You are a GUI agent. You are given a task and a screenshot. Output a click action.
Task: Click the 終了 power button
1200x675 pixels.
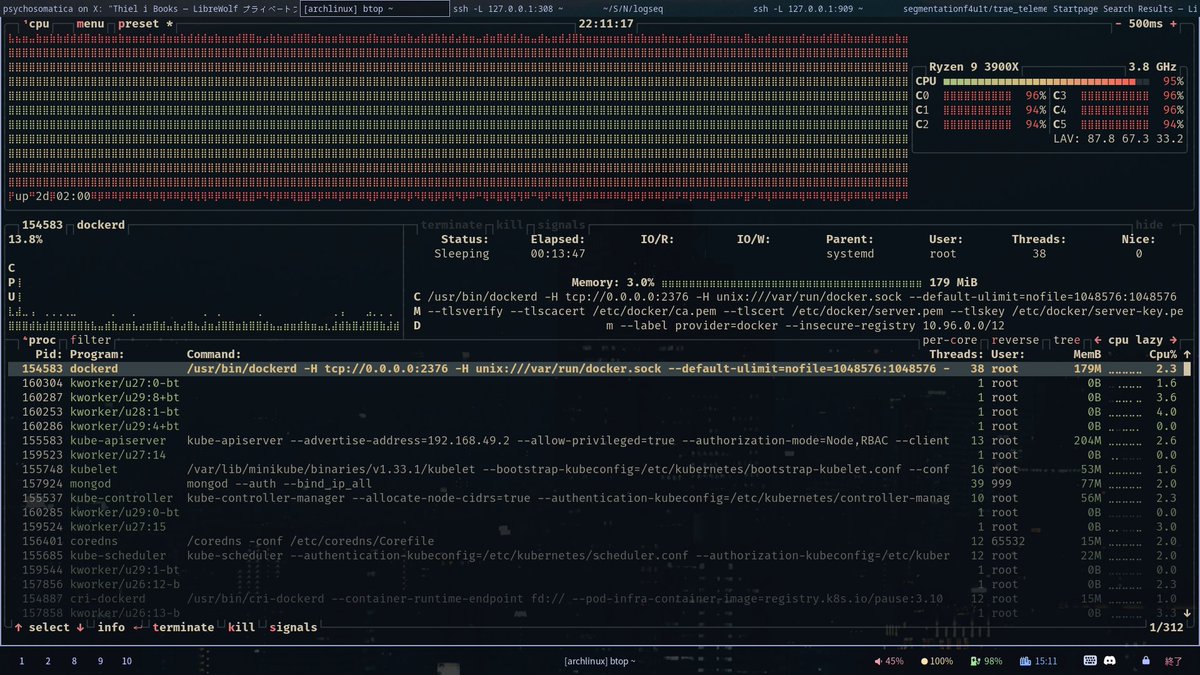tap(1174, 661)
